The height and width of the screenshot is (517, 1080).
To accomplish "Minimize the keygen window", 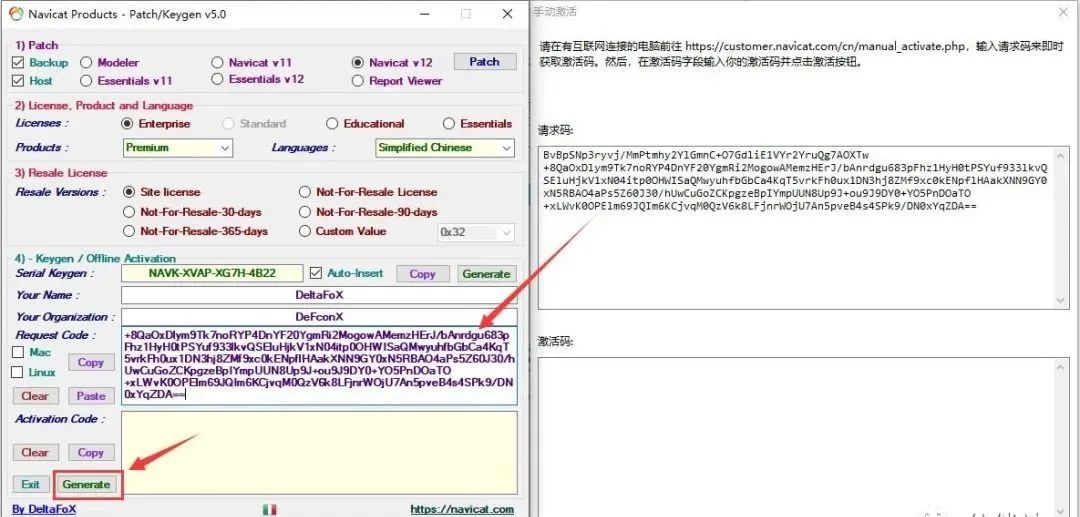I will [423, 14].
